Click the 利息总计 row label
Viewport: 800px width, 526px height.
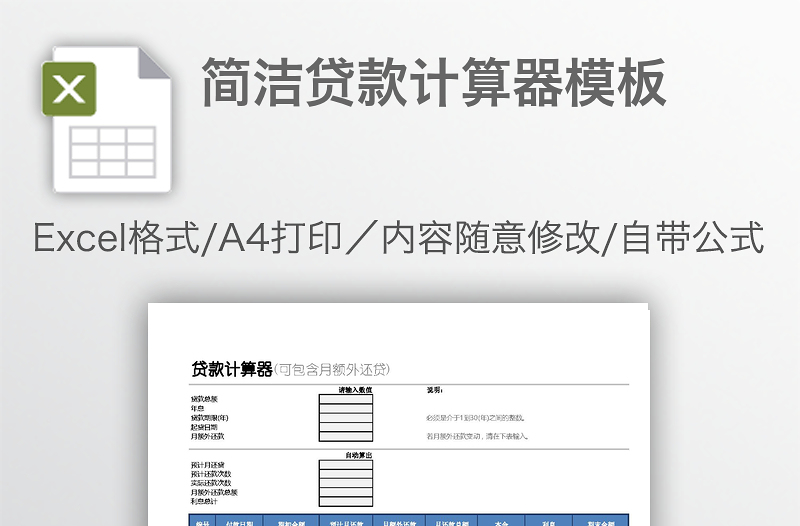point(204,502)
